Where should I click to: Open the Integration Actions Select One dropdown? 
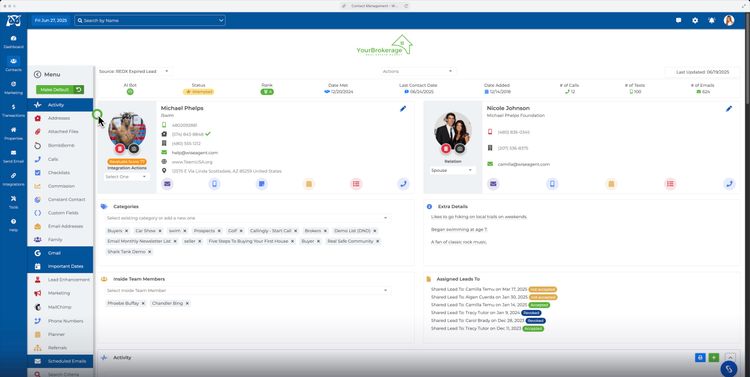tap(126, 177)
